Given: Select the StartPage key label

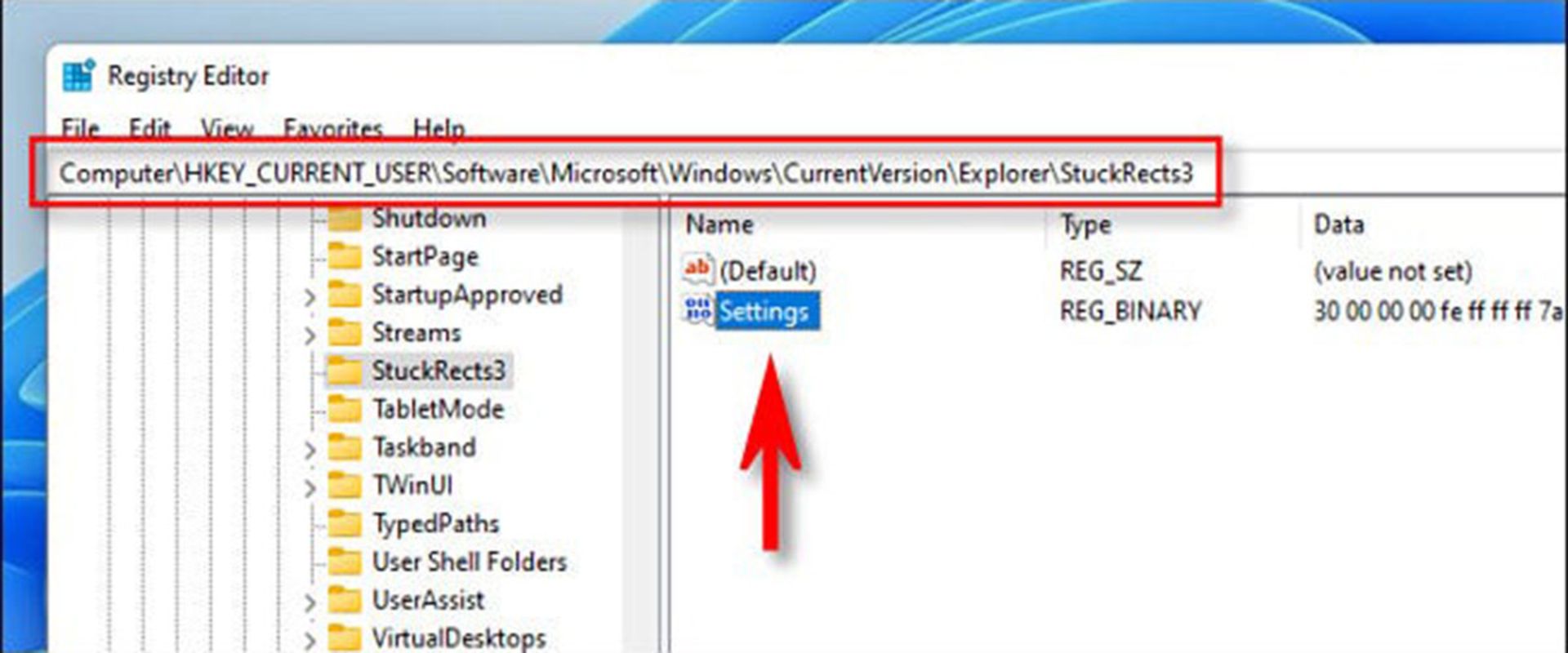Looking at the screenshot, I should pyautogui.click(x=425, y=256).
